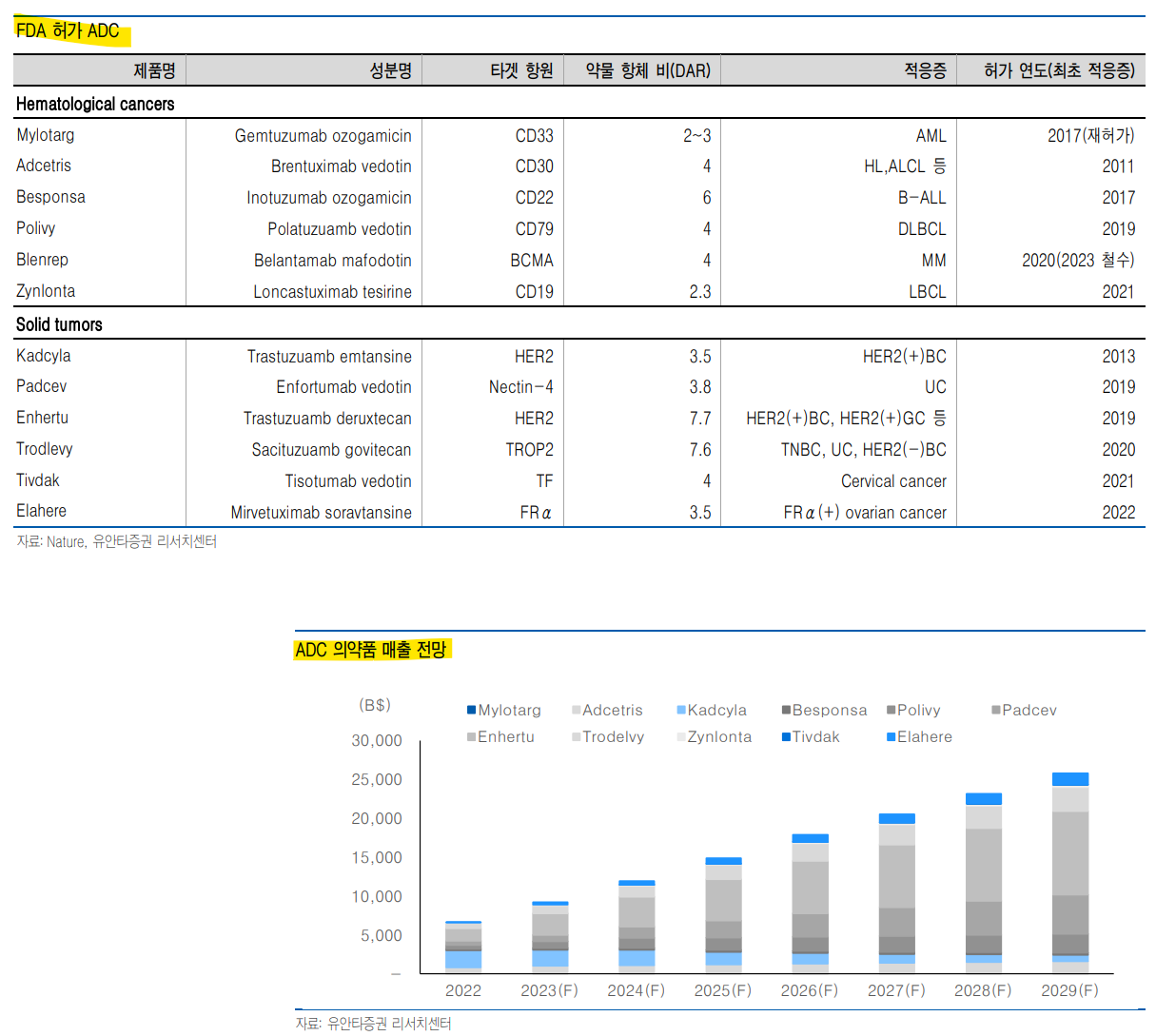Select the 'FDA 허가 ADC' highlighted title
This screenshot has width=1156, height=1036.
[x=69, y=31]
